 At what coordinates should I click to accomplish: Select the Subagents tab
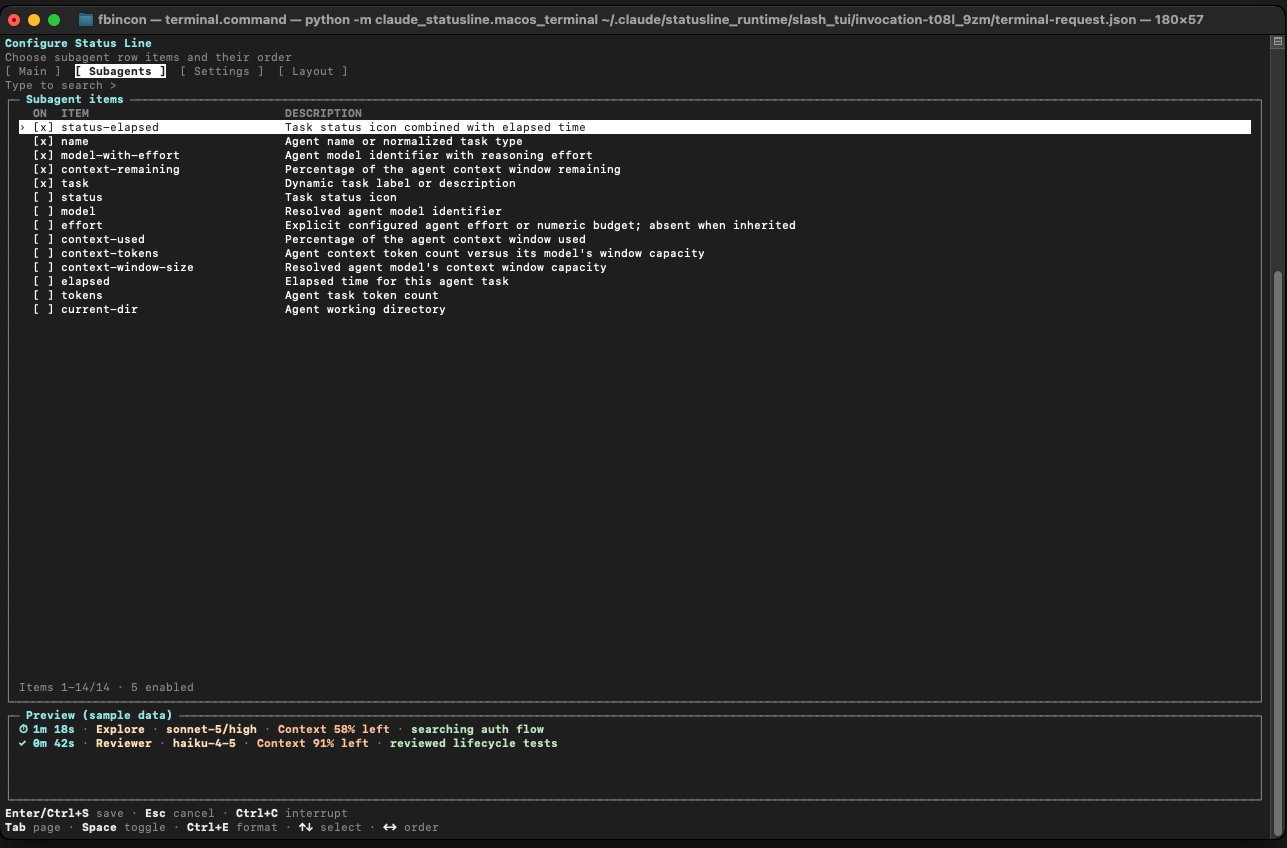[x=121, y=72]
